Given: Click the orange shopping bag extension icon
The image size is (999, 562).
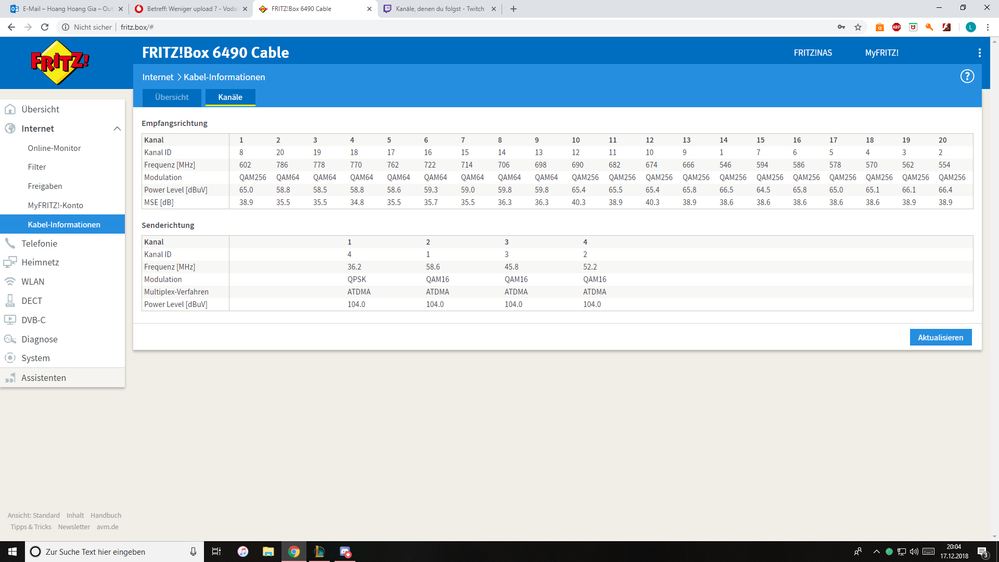Looking at the screenshot, I should (x=880, y=27).
